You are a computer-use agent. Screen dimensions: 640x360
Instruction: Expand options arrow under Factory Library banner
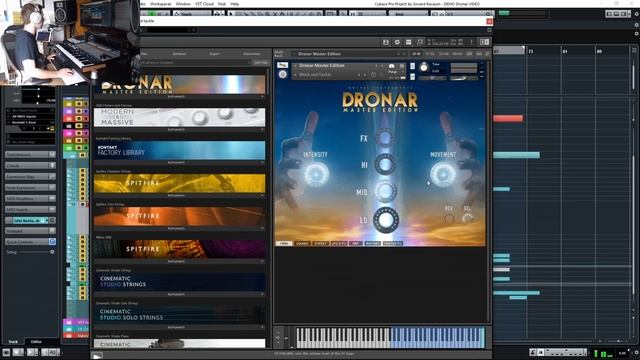[x=262, y=162]
